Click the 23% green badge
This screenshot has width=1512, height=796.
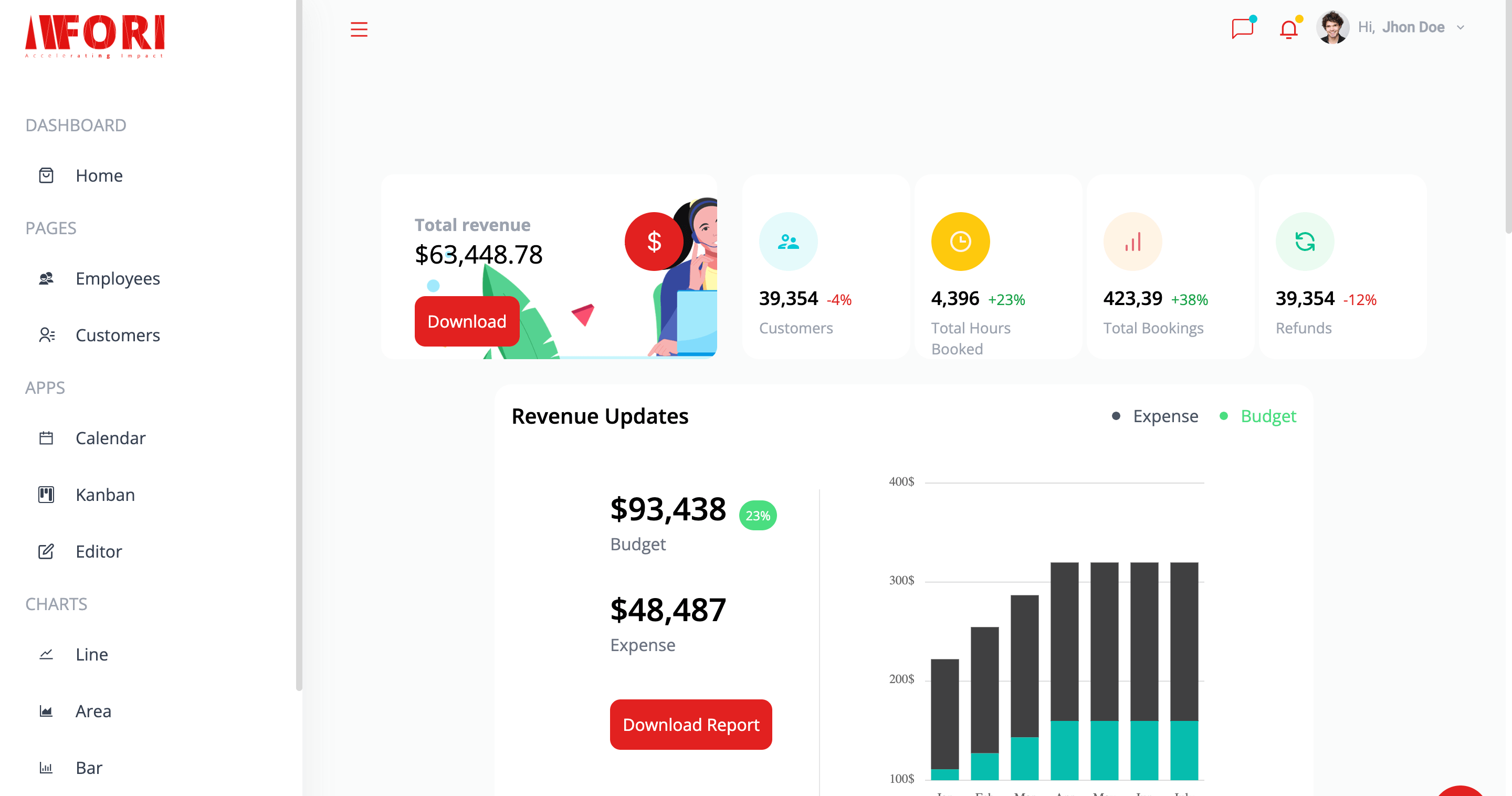click(757, 516)
